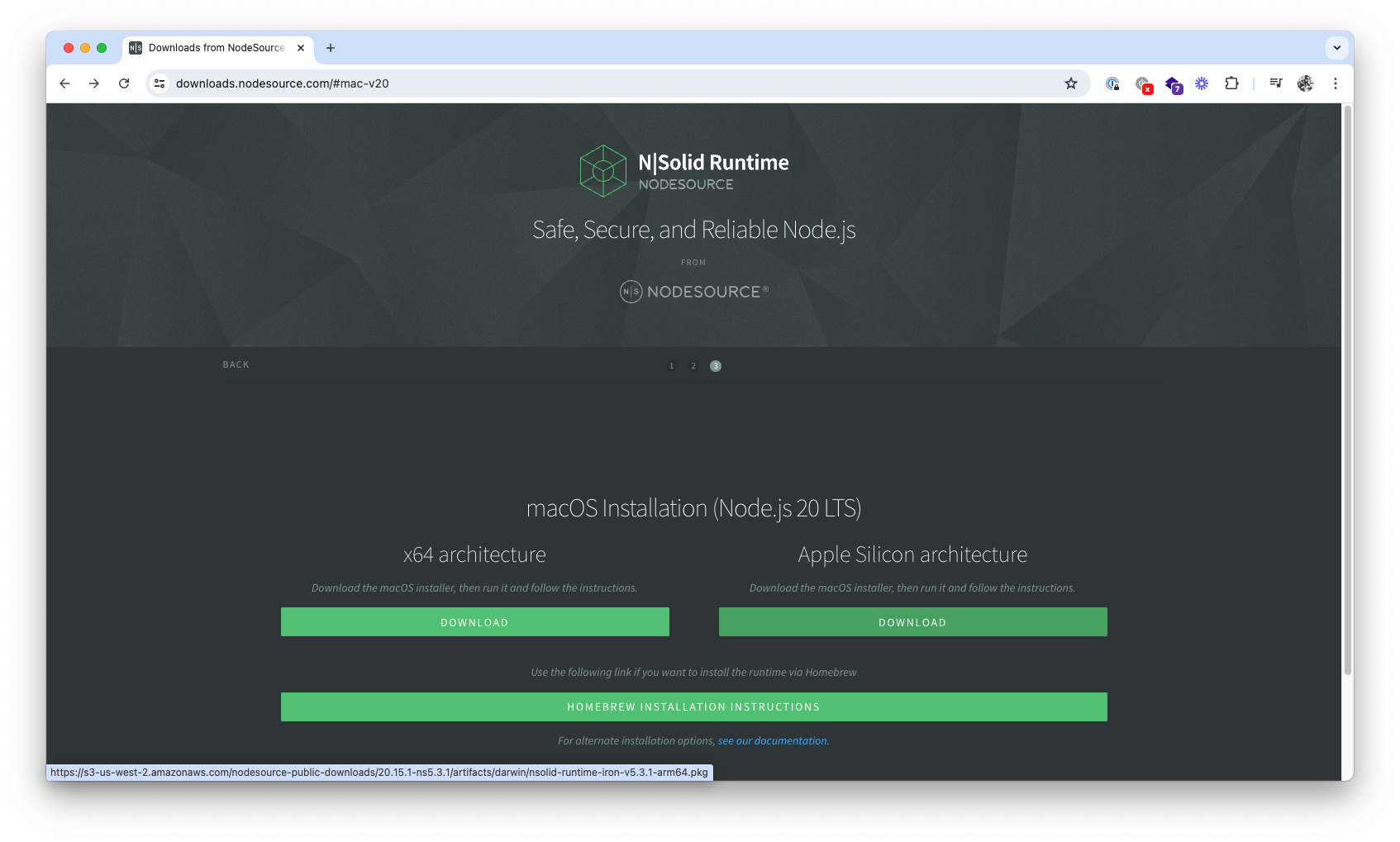Select the Downloads from NodeSource tab
This screenshot has height=842, width=1400.
217,48
